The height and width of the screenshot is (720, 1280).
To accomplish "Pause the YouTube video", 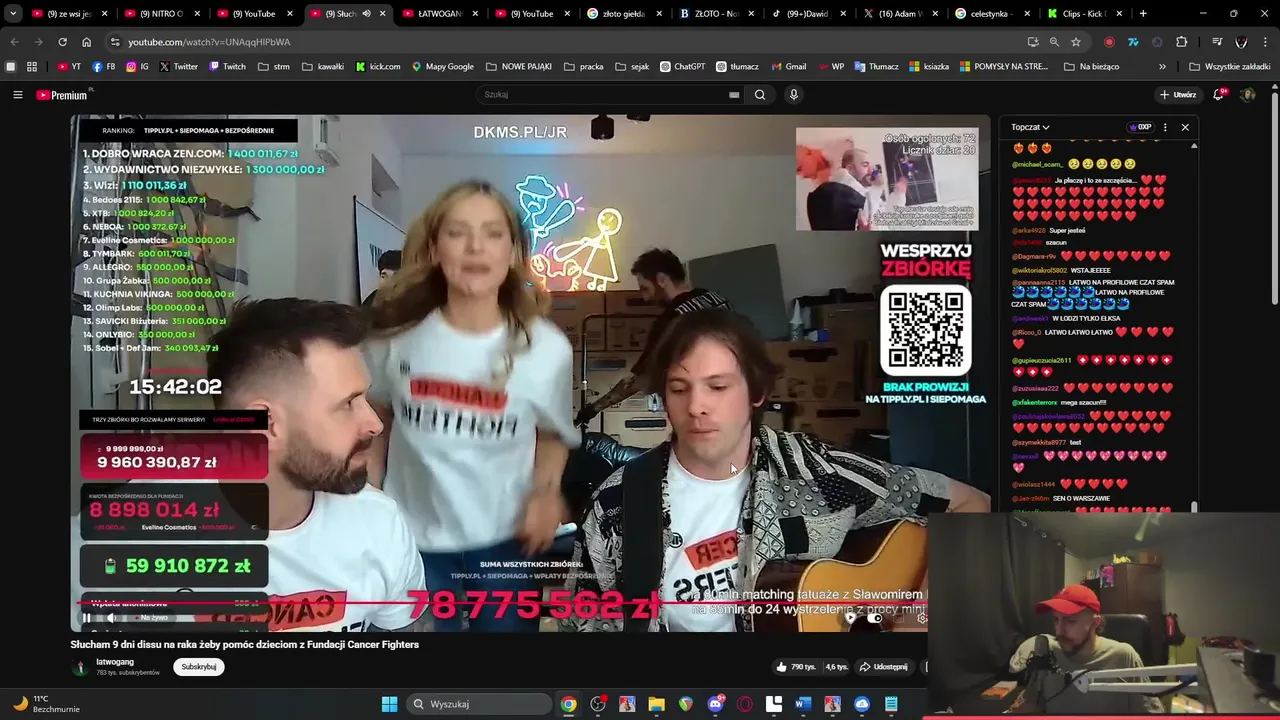I will tap(86, 618).
